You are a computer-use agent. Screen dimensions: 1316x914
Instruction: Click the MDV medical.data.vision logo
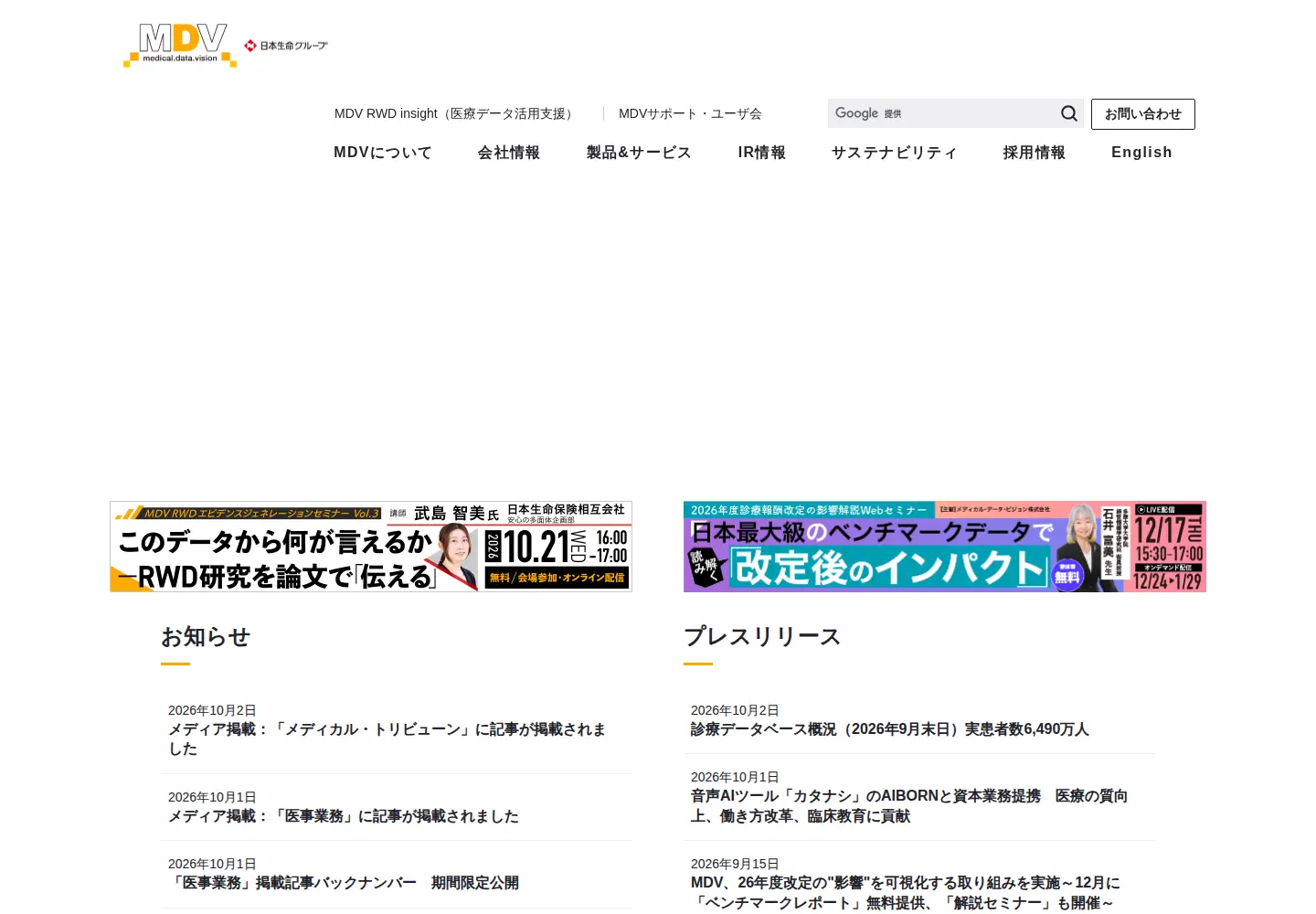[x=180, y=45]
